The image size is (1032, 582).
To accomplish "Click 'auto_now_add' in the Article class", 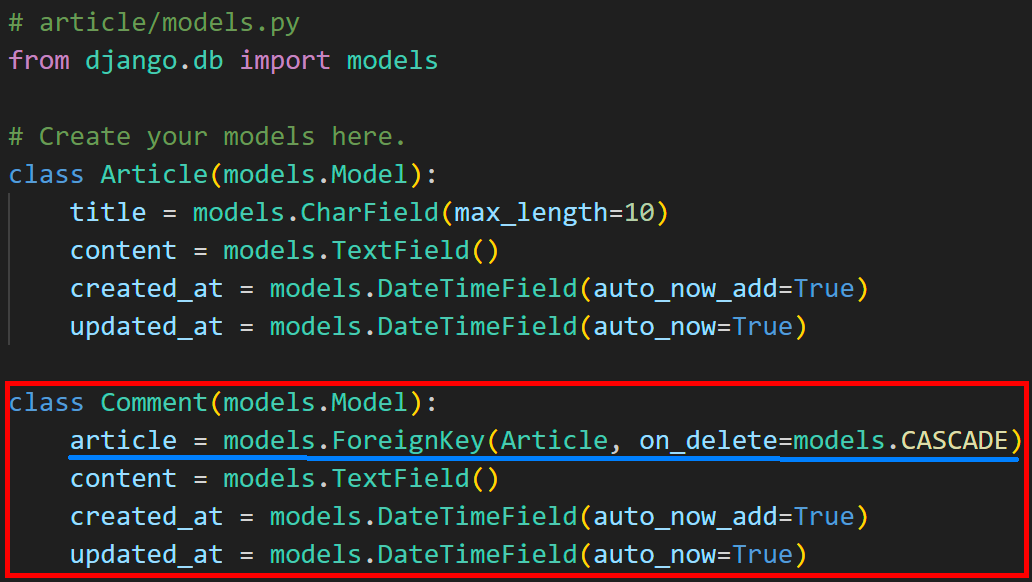I will (x=685, y=289).
